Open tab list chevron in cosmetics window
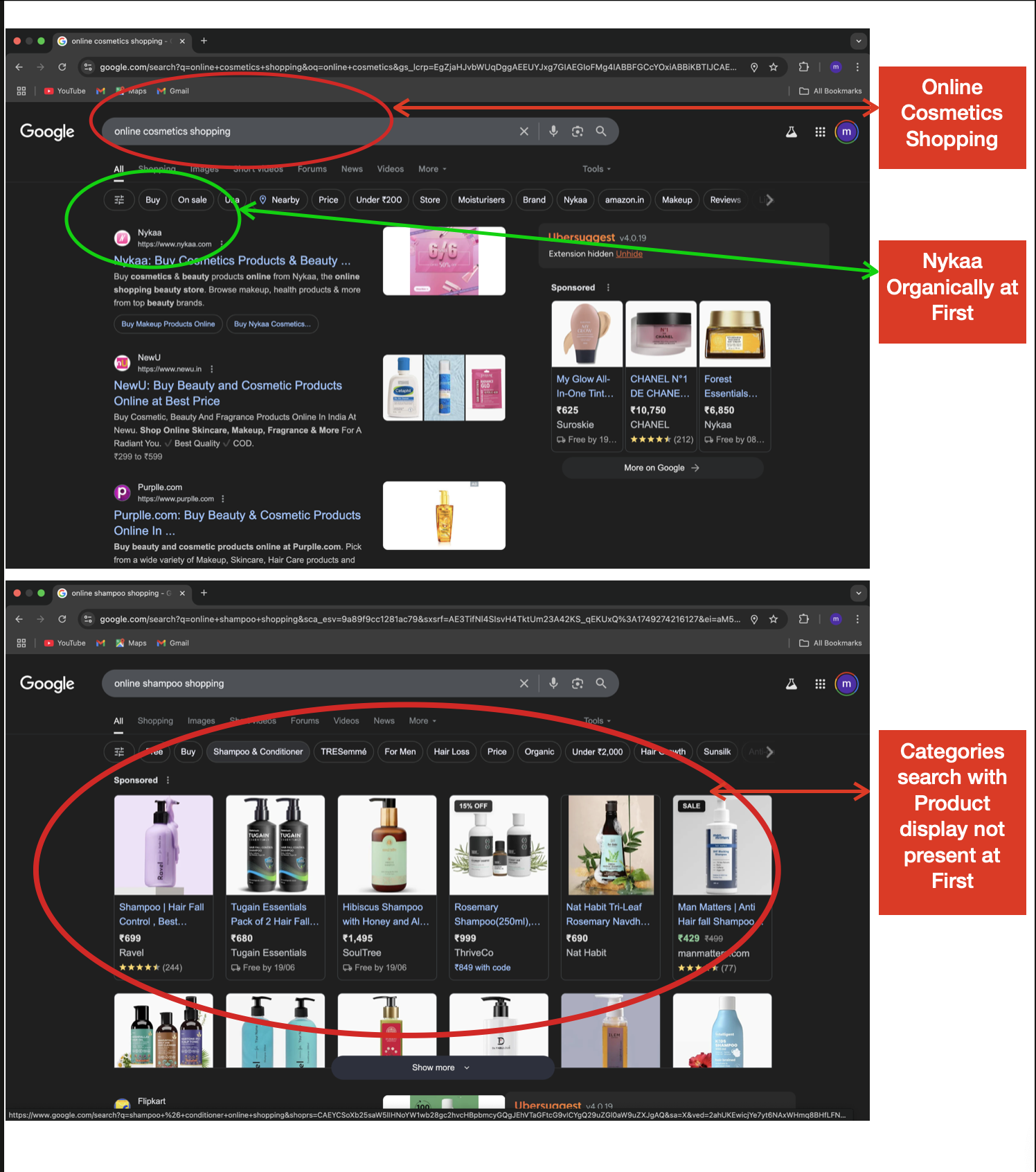1036x1172 pixels. pos(859,41)
